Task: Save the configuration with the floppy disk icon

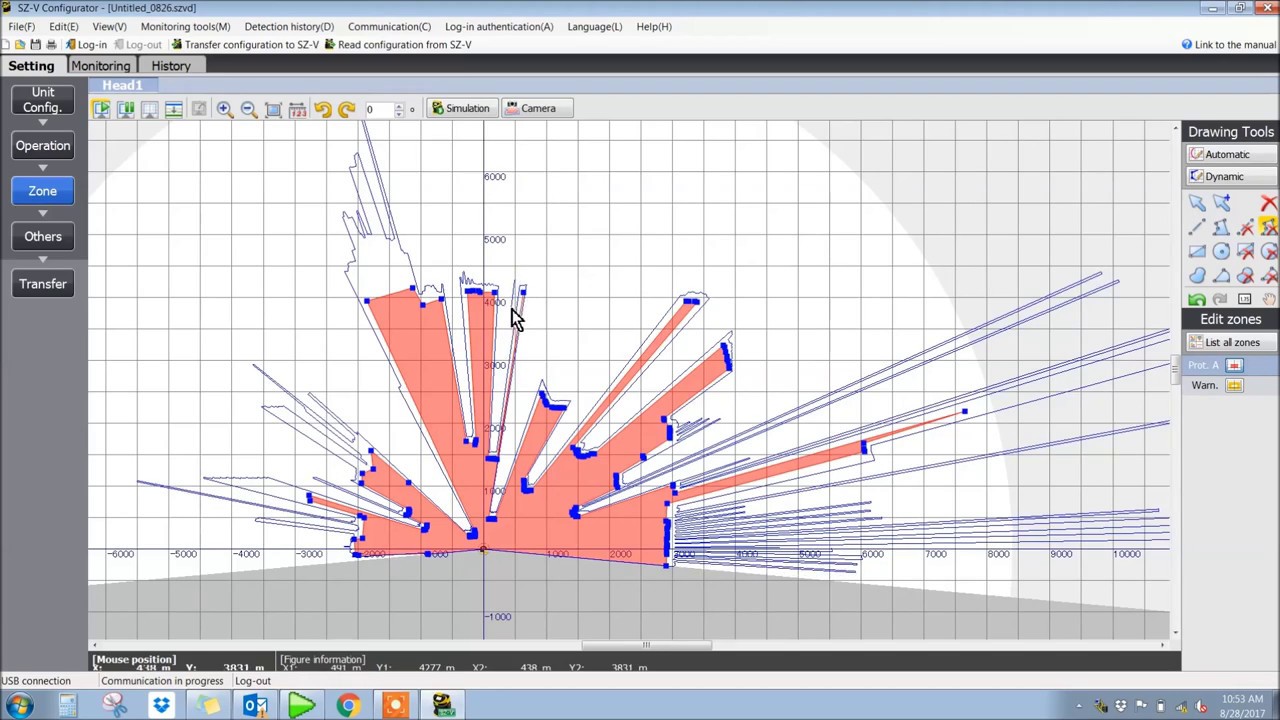Action: (x=36, y=45)
